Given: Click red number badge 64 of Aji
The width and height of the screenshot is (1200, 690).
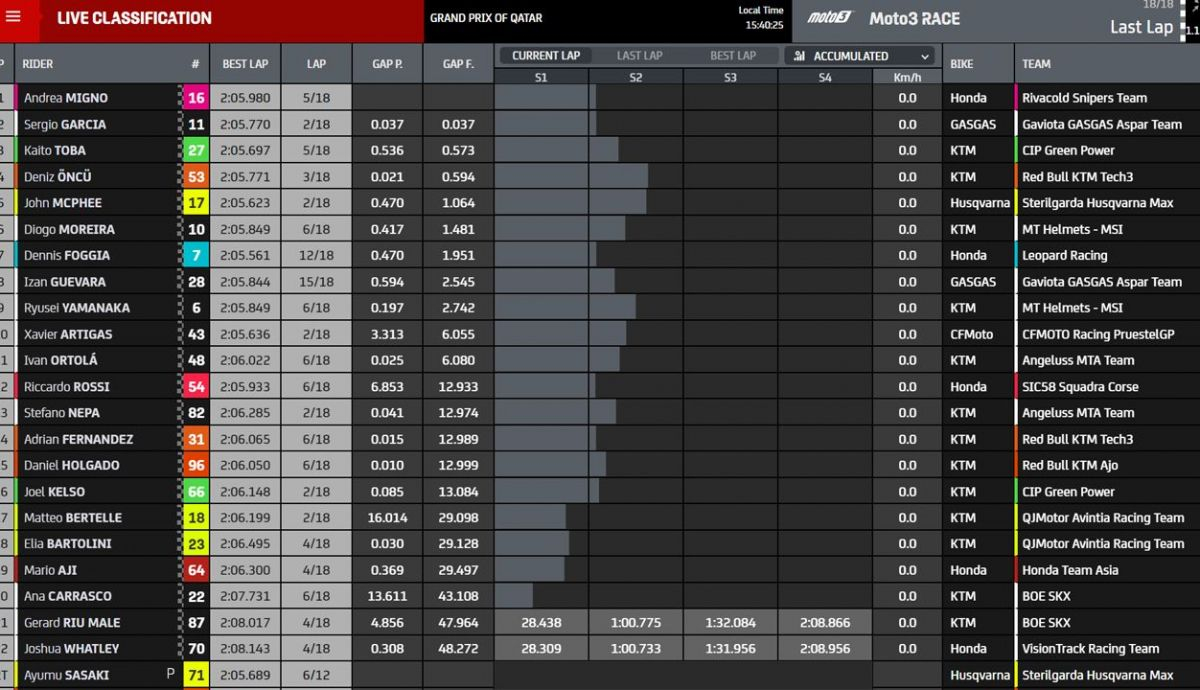Looking at the screenshot, I should (x=196, y=570).
